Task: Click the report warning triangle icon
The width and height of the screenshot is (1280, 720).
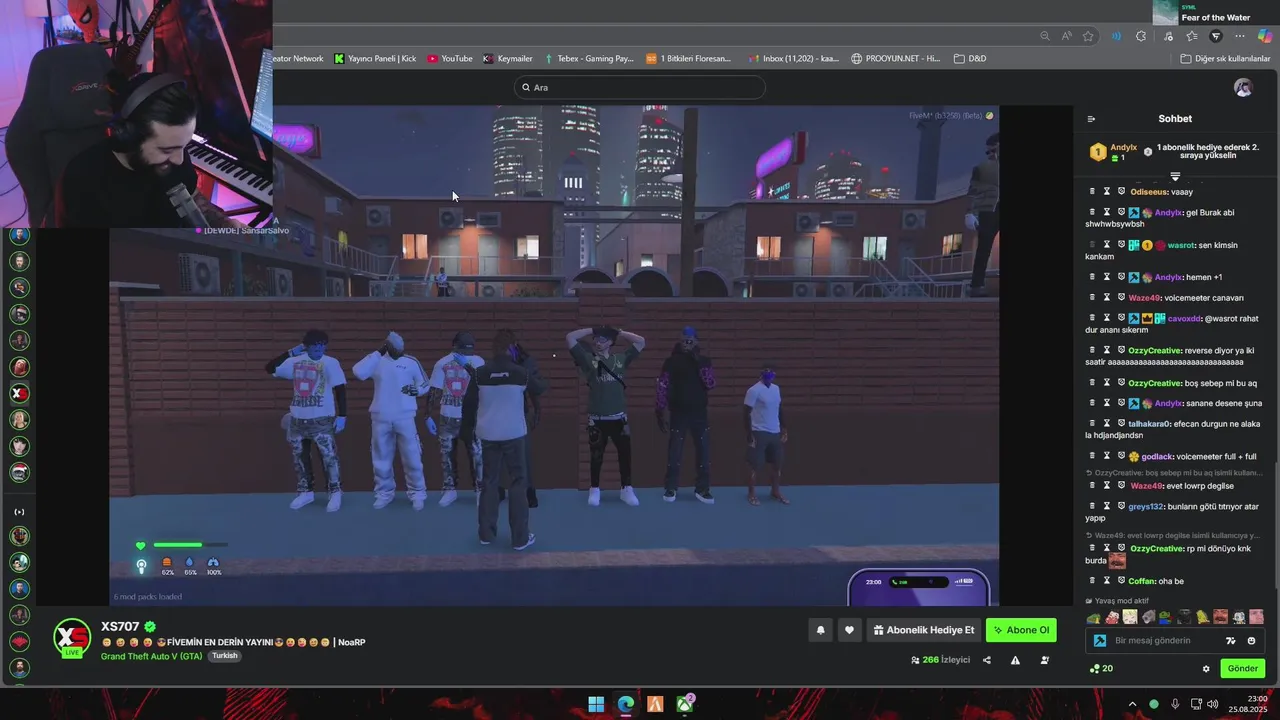Action: [1015, 660]
